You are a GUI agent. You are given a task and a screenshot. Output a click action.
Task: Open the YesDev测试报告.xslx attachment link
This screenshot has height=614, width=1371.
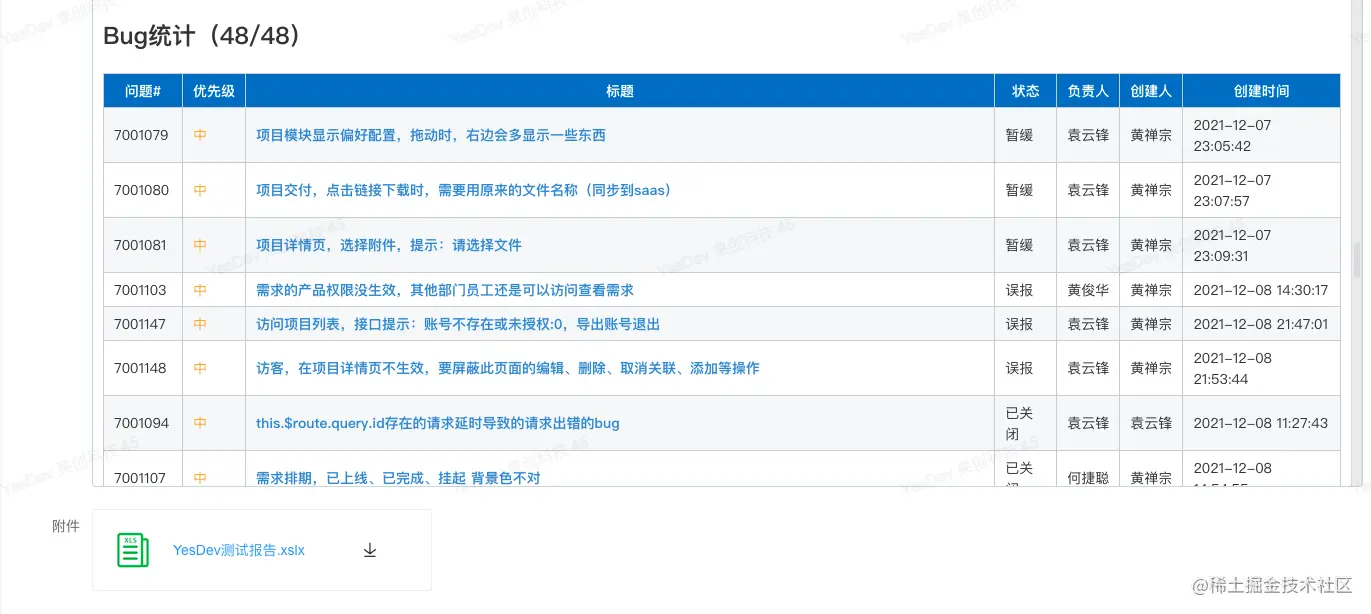pyautogui.click(x=237, y=549)
